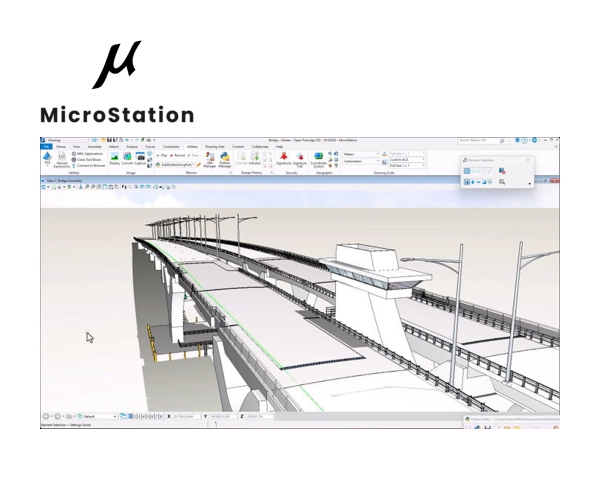The image size is (600, 477).
Task: Click the X coordinate field
Action: (186, 416)
